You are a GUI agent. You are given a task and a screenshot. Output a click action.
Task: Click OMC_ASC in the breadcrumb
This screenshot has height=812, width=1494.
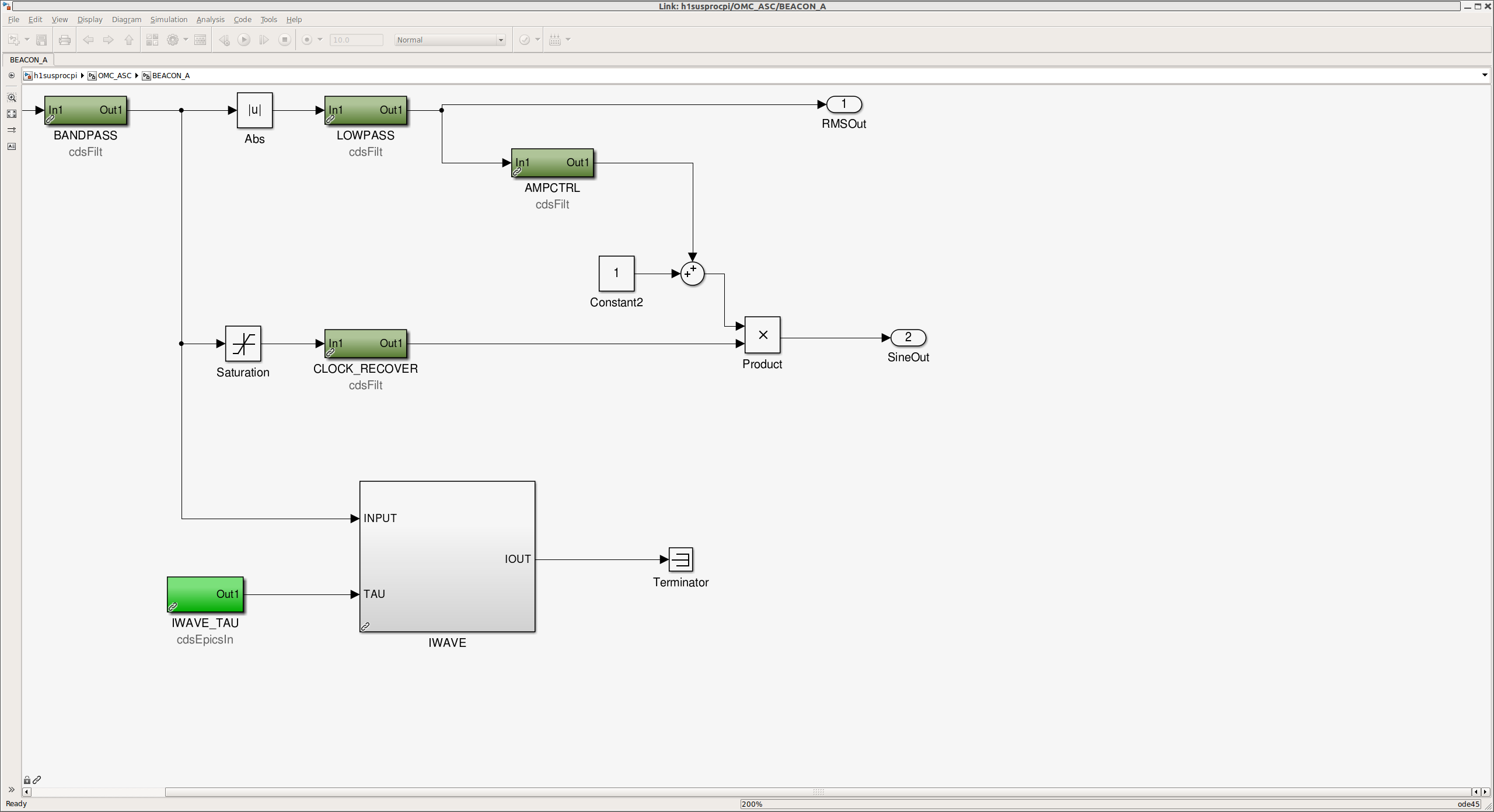[x=115, y=75]
